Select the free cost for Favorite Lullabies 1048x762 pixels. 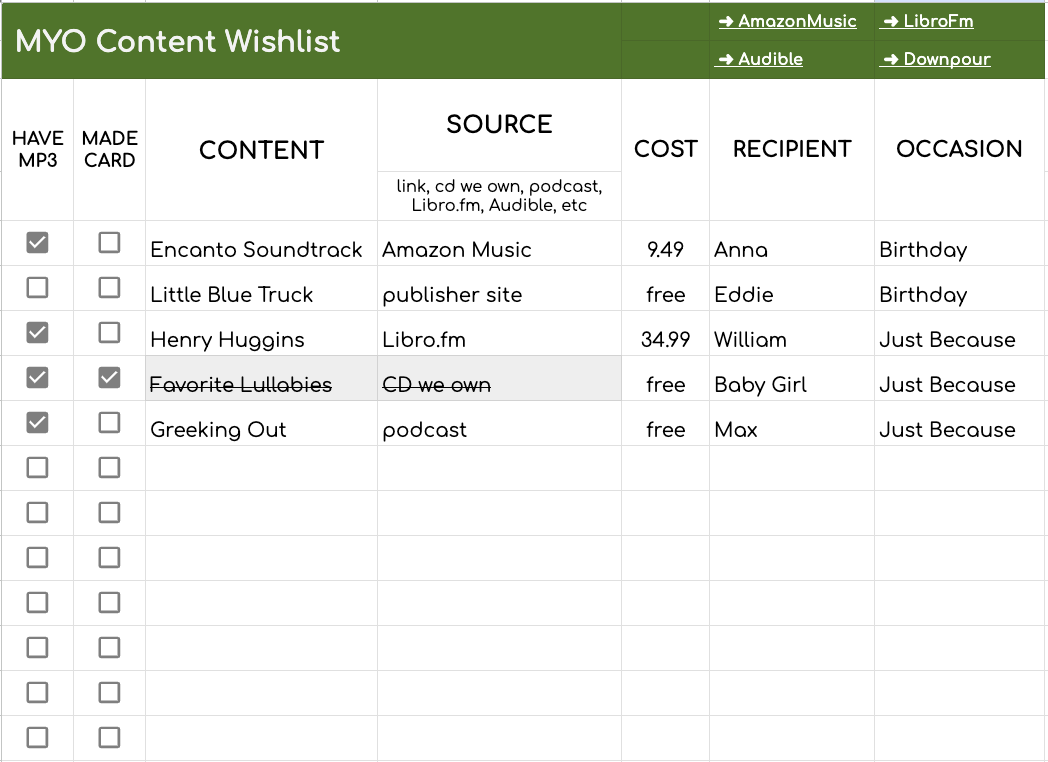click(x=666, y=378)
